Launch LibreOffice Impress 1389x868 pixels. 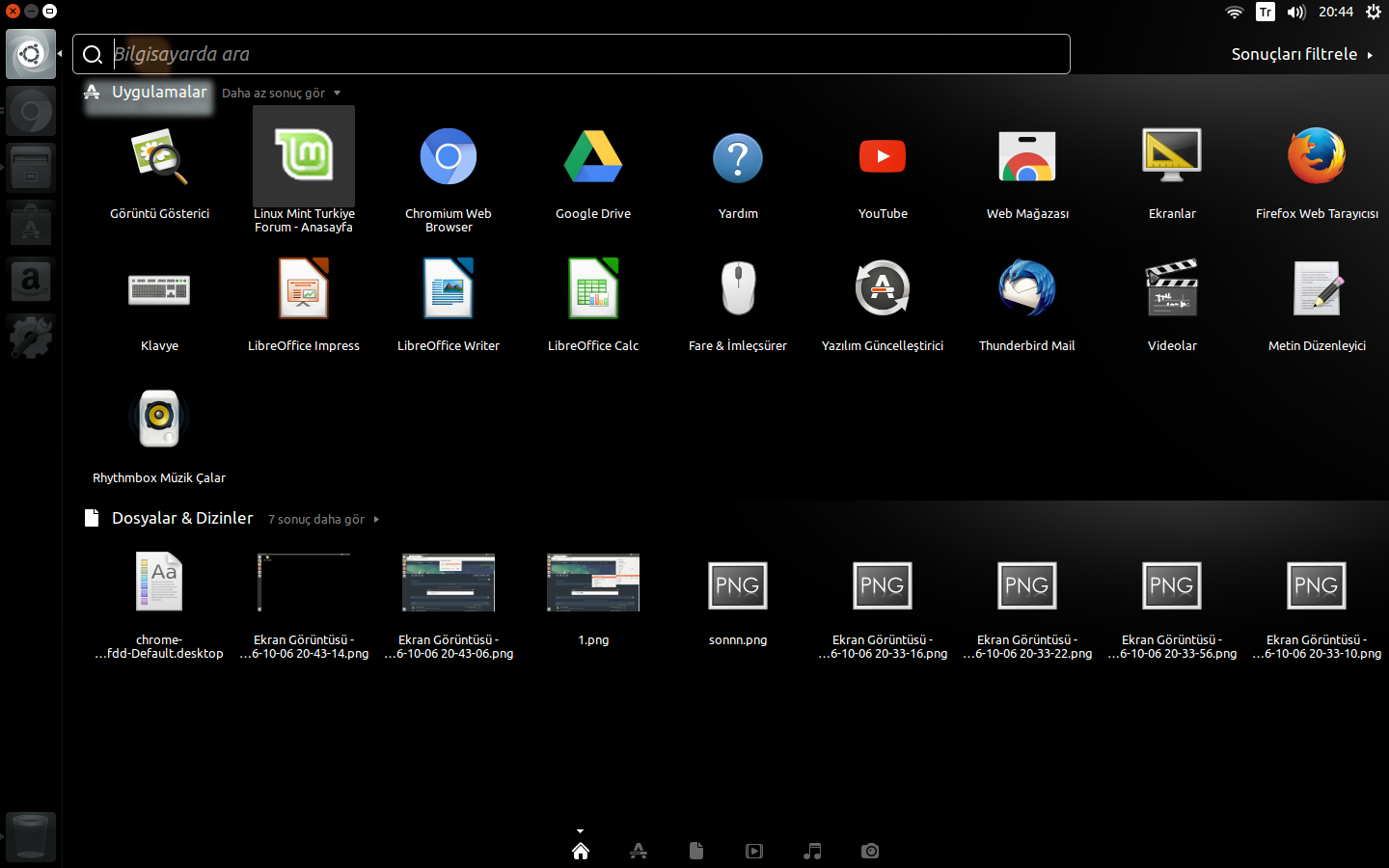click(304, 287)
